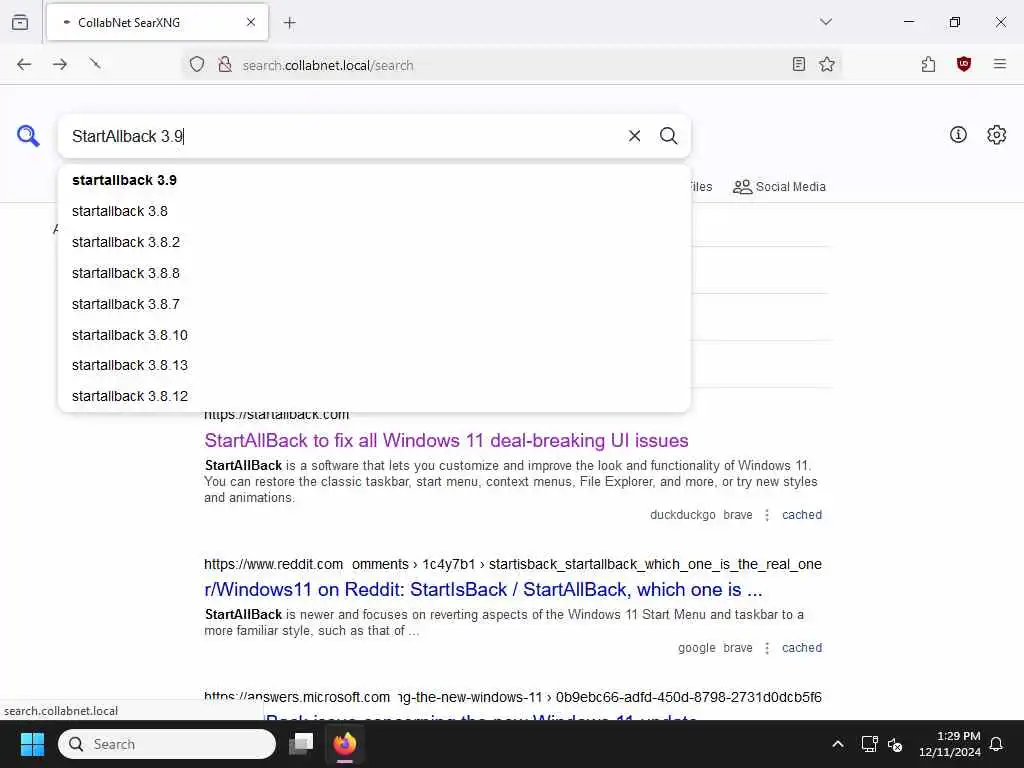This screenshot has width=1024, height=768.
Task: Choose suggestion startallback 3.8.2
Action: click(x=374, y=242)
